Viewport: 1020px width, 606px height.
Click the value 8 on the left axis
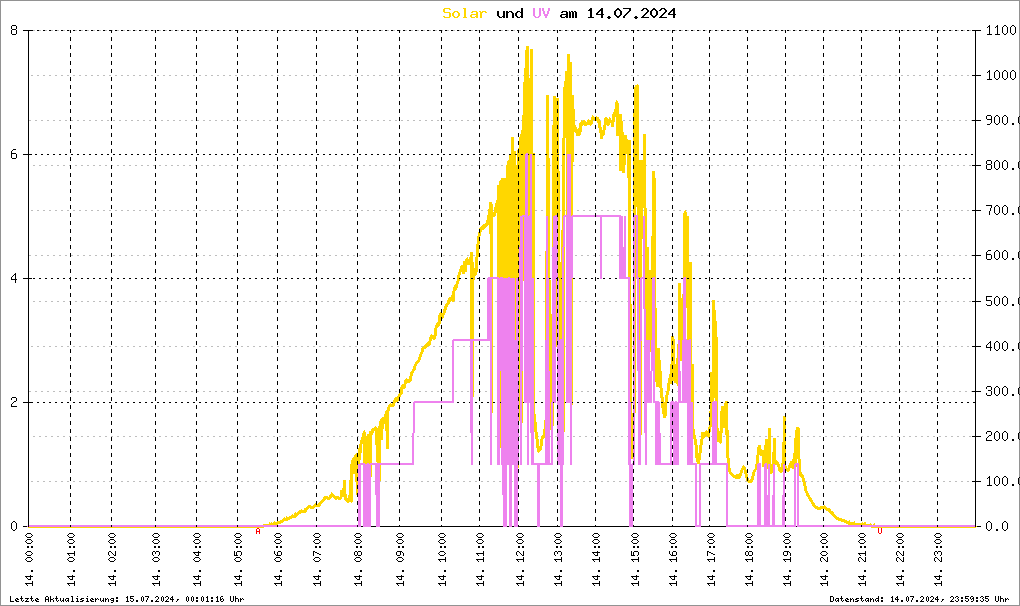click(14, 30)
